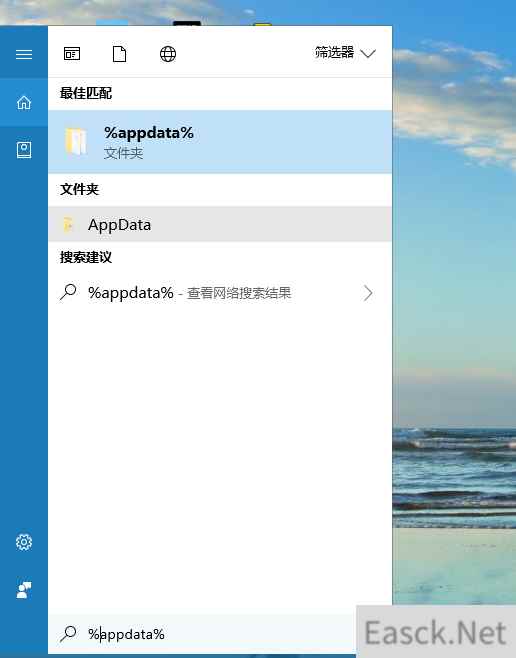This screenshot has width=516, height=658.
Task: Expand the web search suggestion arrow
Action: click(367, 293)
